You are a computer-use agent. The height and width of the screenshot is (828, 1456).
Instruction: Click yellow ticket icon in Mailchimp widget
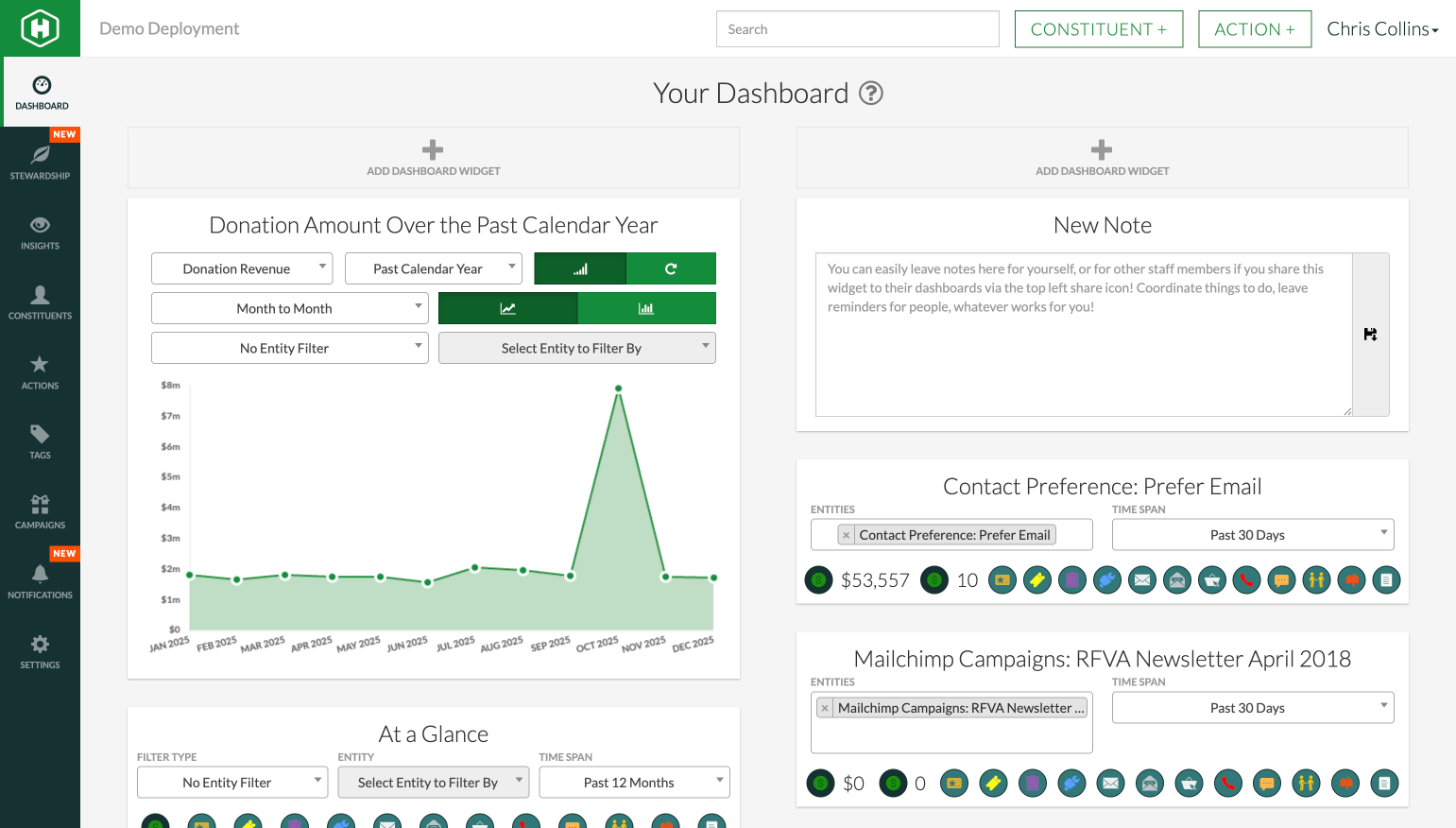992,783
